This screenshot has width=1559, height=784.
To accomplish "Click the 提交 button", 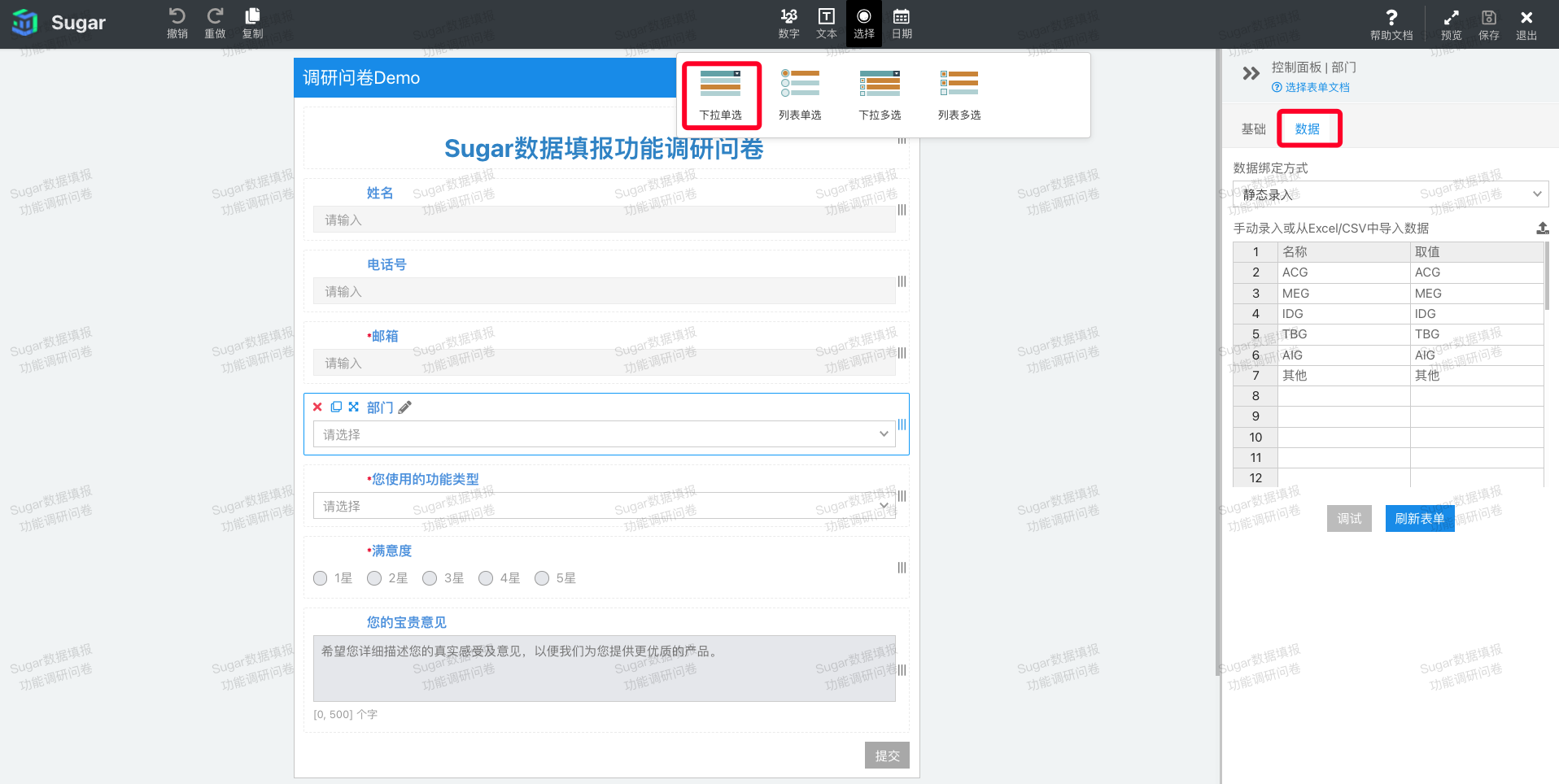I will click(x=887, y=756).
